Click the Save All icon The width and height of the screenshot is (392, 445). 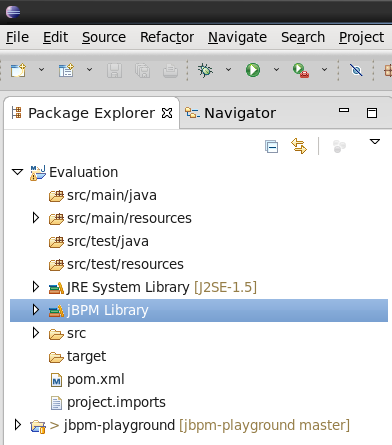click(142, 71)
